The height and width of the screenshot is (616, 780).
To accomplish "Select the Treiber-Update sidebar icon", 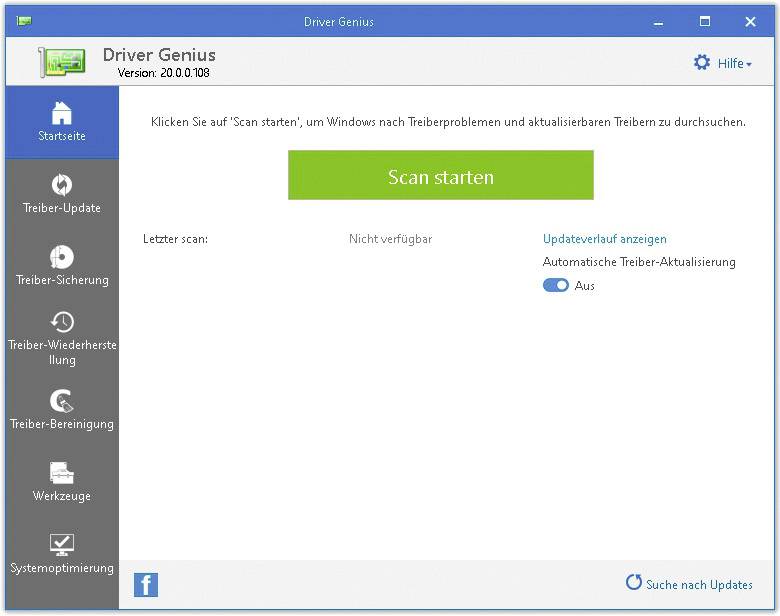I will (62, 185).
